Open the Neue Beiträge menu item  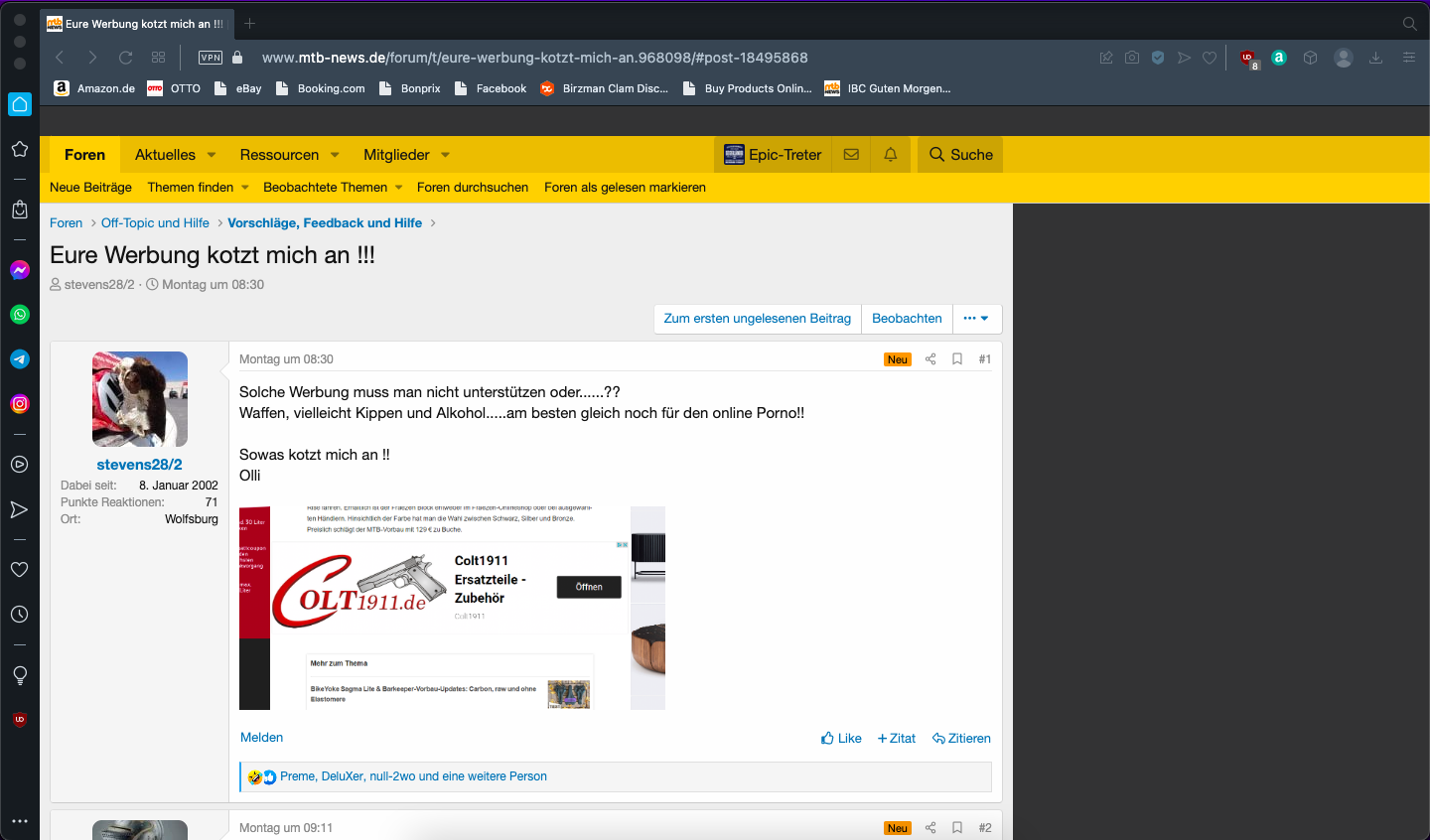[x=90, y=188]
